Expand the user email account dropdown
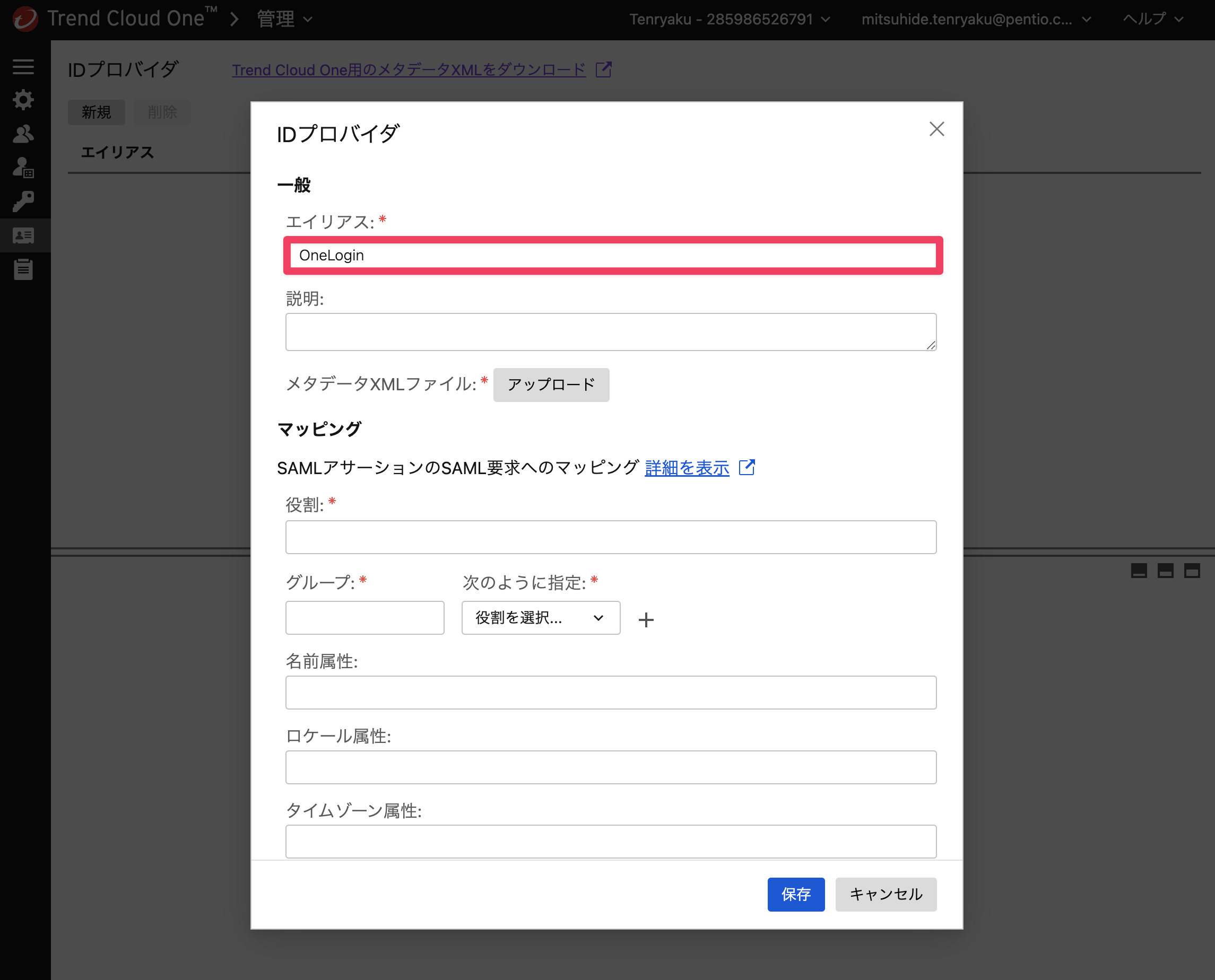1215x980 pixels. point(976,19)
